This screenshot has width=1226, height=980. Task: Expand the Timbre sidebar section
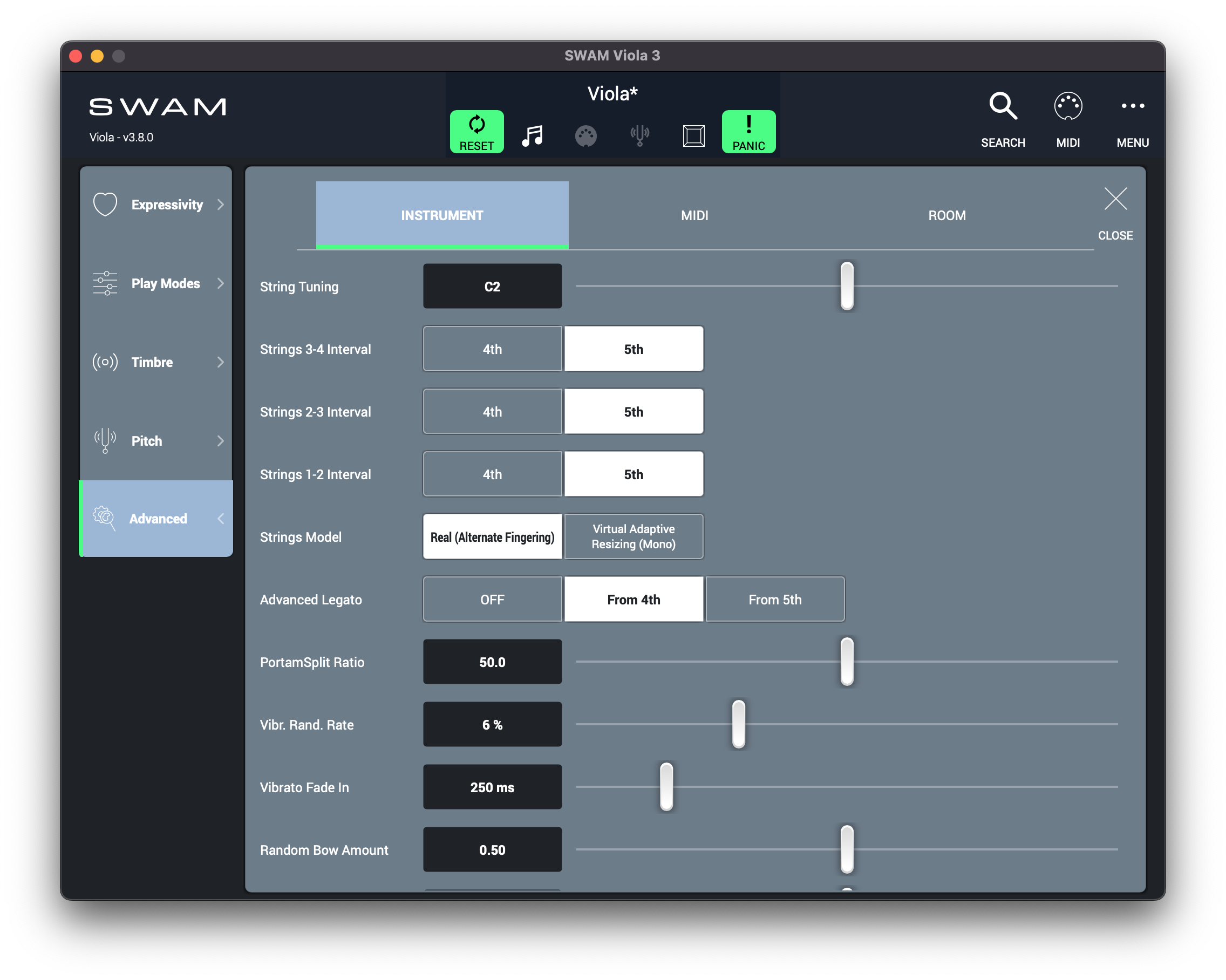tap(156, 362)
